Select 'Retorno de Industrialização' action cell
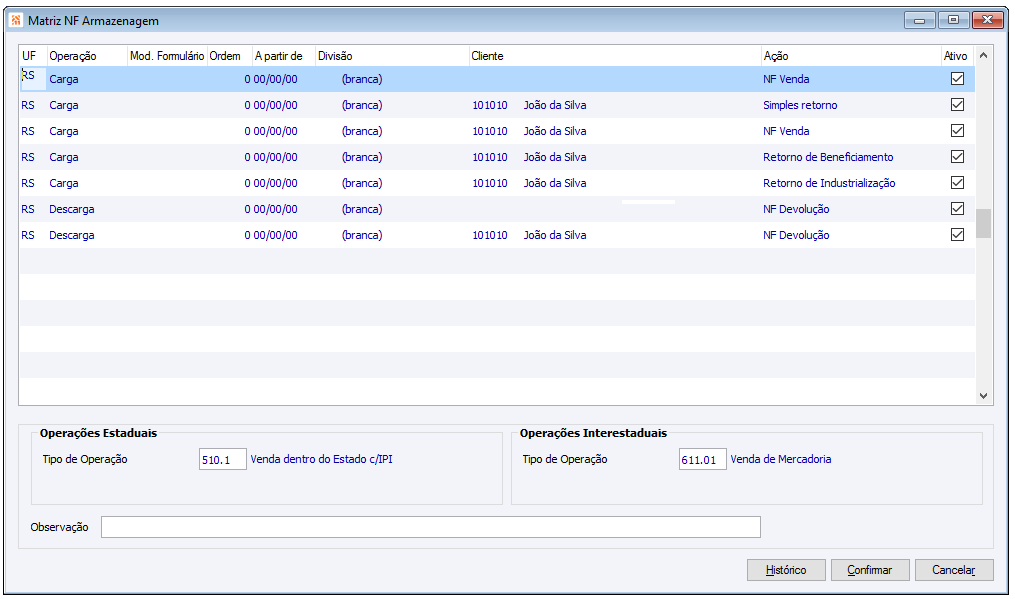The image size is (1015, 599). [829, 183]
